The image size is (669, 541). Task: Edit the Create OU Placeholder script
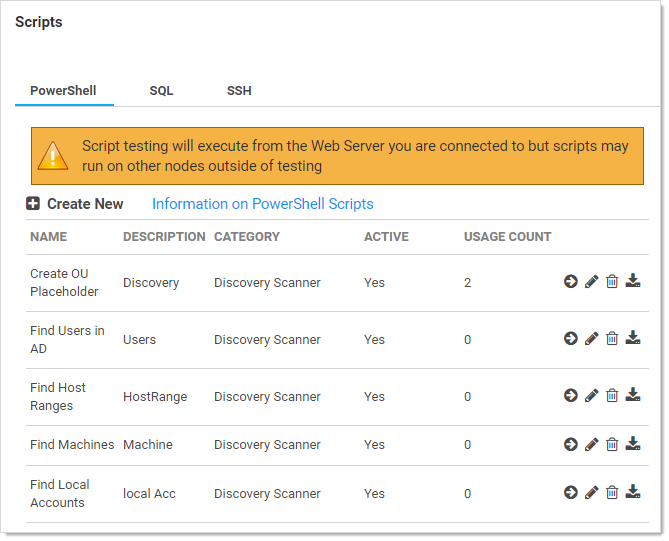pyautogui.click(x=591, y=282)
